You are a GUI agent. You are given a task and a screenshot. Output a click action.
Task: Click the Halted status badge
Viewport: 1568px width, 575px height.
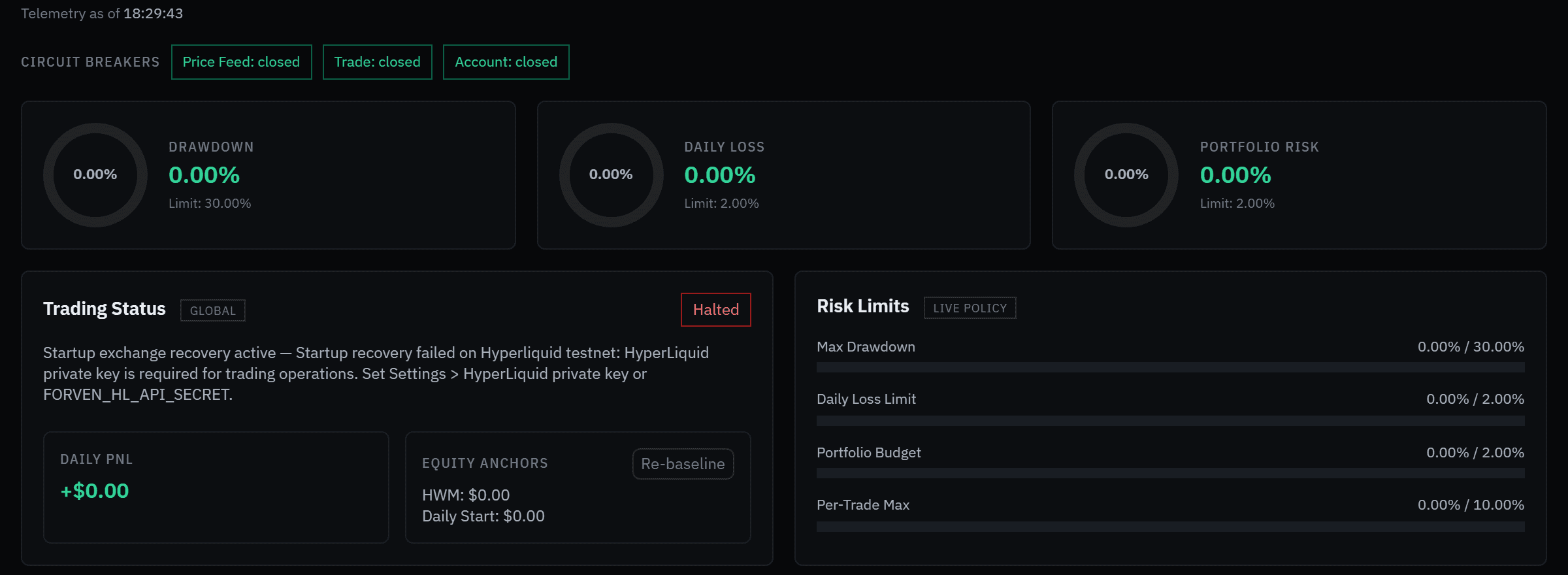(715, 310)
